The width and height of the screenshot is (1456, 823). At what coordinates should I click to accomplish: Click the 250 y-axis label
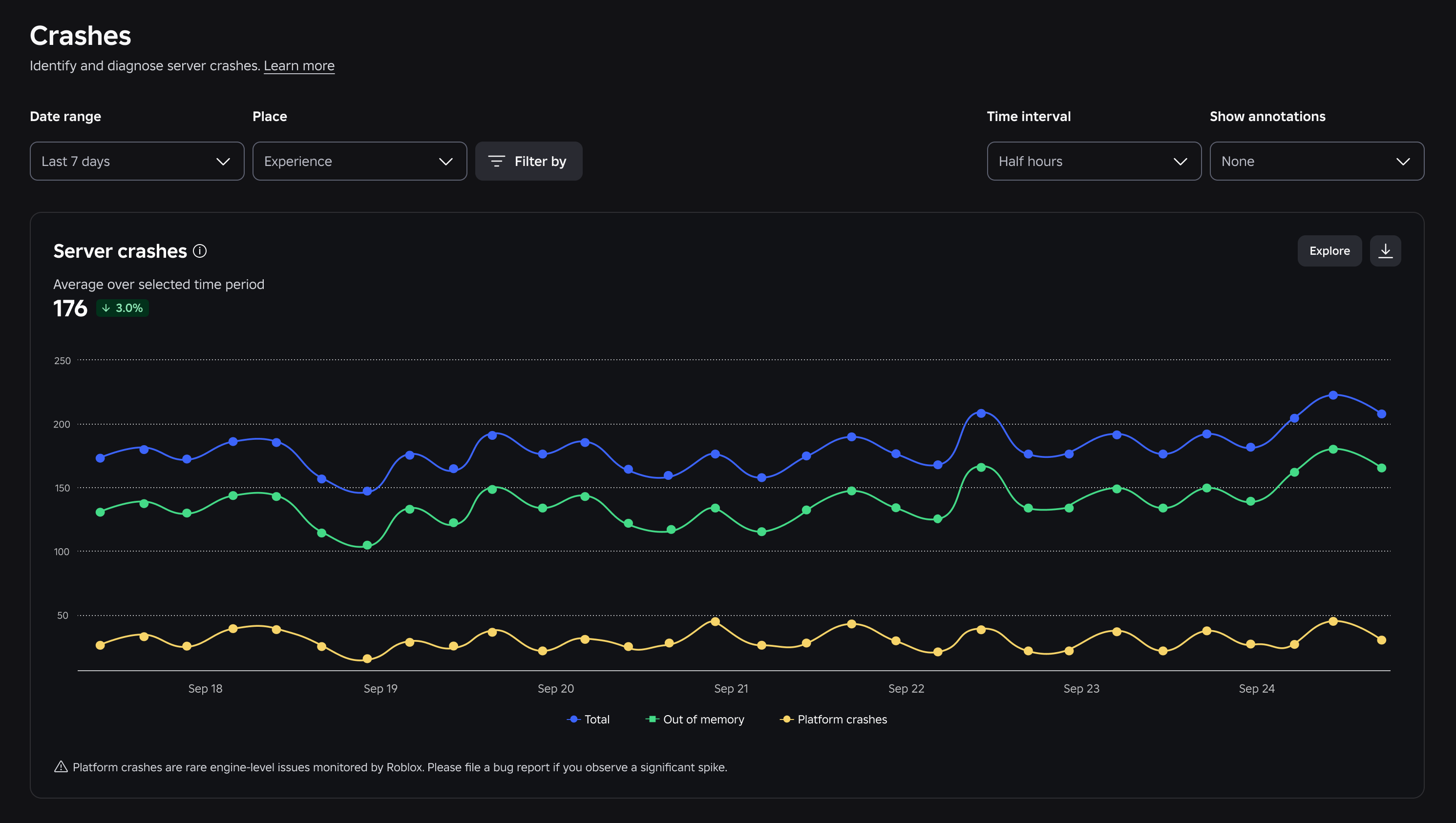pyautogui.click(x=62, y=361)
